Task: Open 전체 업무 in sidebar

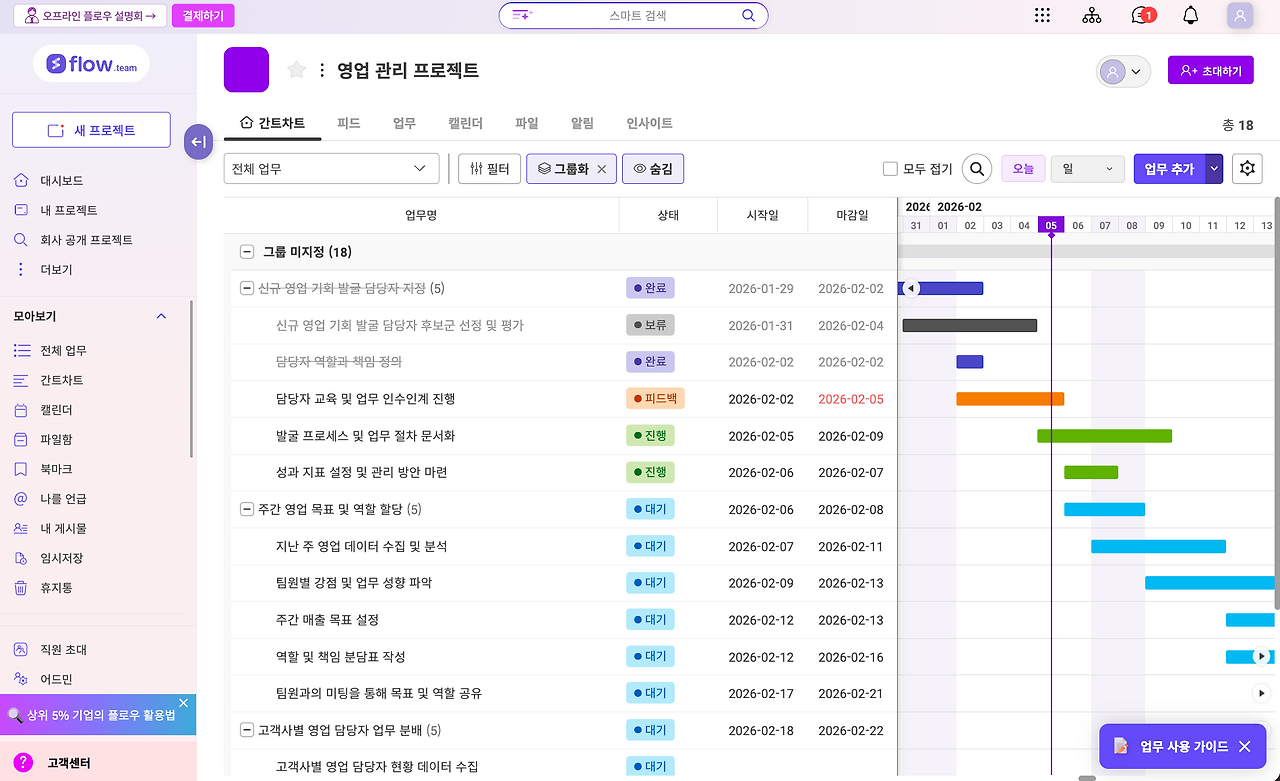Action: (x=63, y=350)
